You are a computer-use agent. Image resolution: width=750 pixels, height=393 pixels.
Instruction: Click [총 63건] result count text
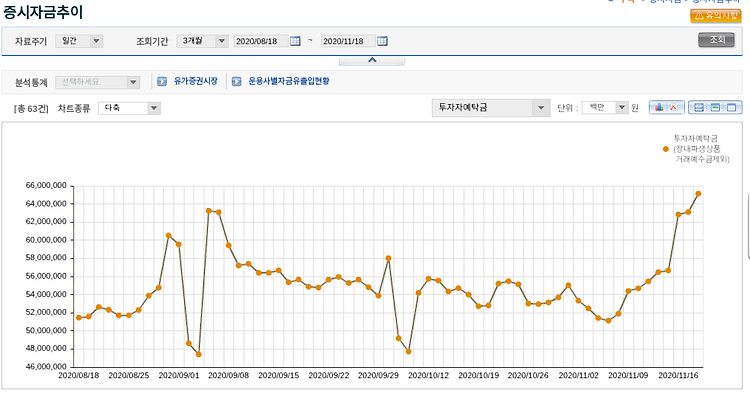(x=31, y=109)
